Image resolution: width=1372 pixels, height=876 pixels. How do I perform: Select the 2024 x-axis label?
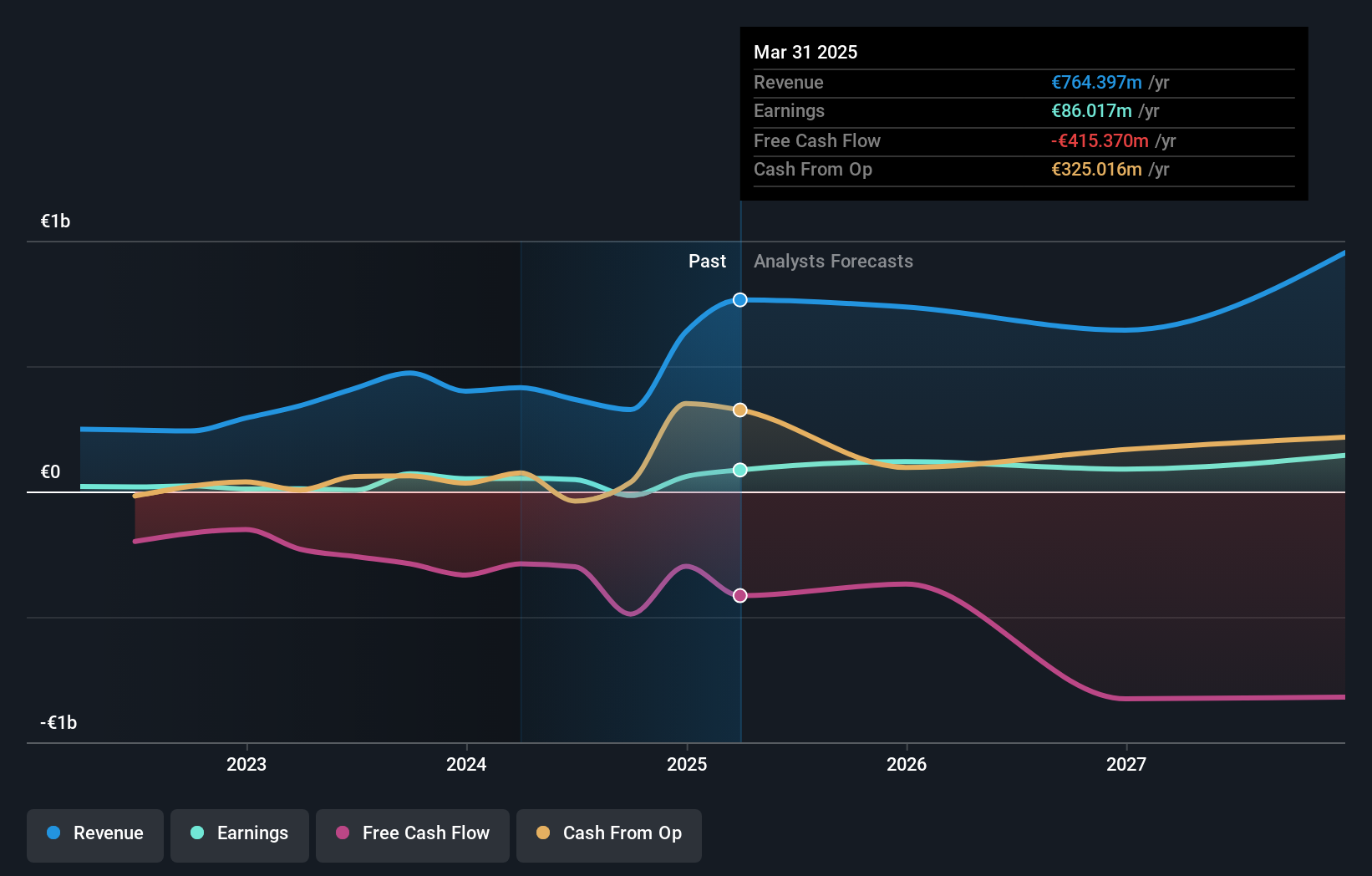pyautogui.click(x=466, y=765)
